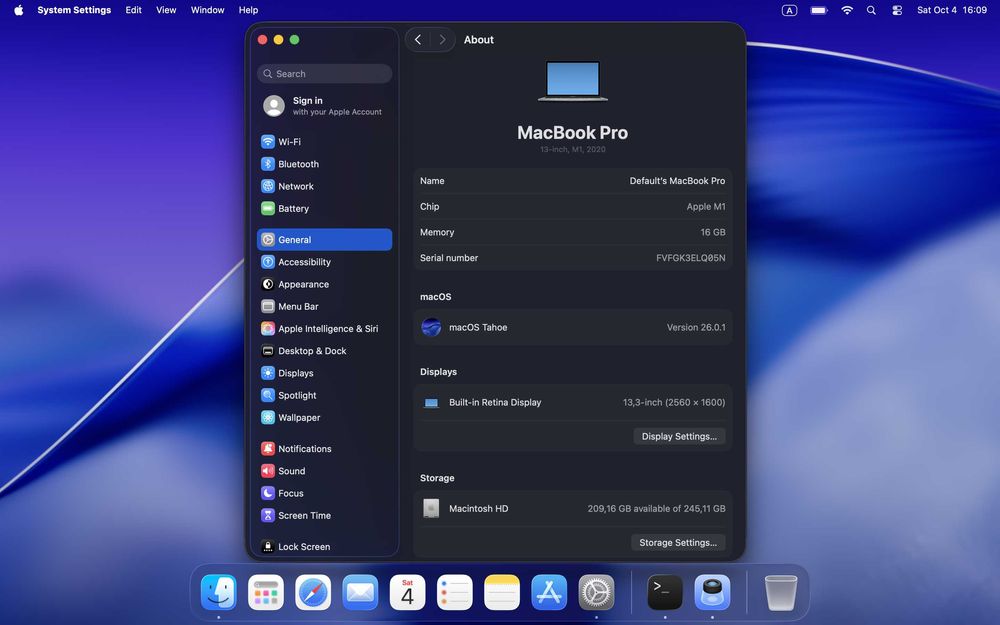1000x625 pixels.
Task: Click '209,16 GB available of 245,11 GB'
Action: (x=656, y=509)
